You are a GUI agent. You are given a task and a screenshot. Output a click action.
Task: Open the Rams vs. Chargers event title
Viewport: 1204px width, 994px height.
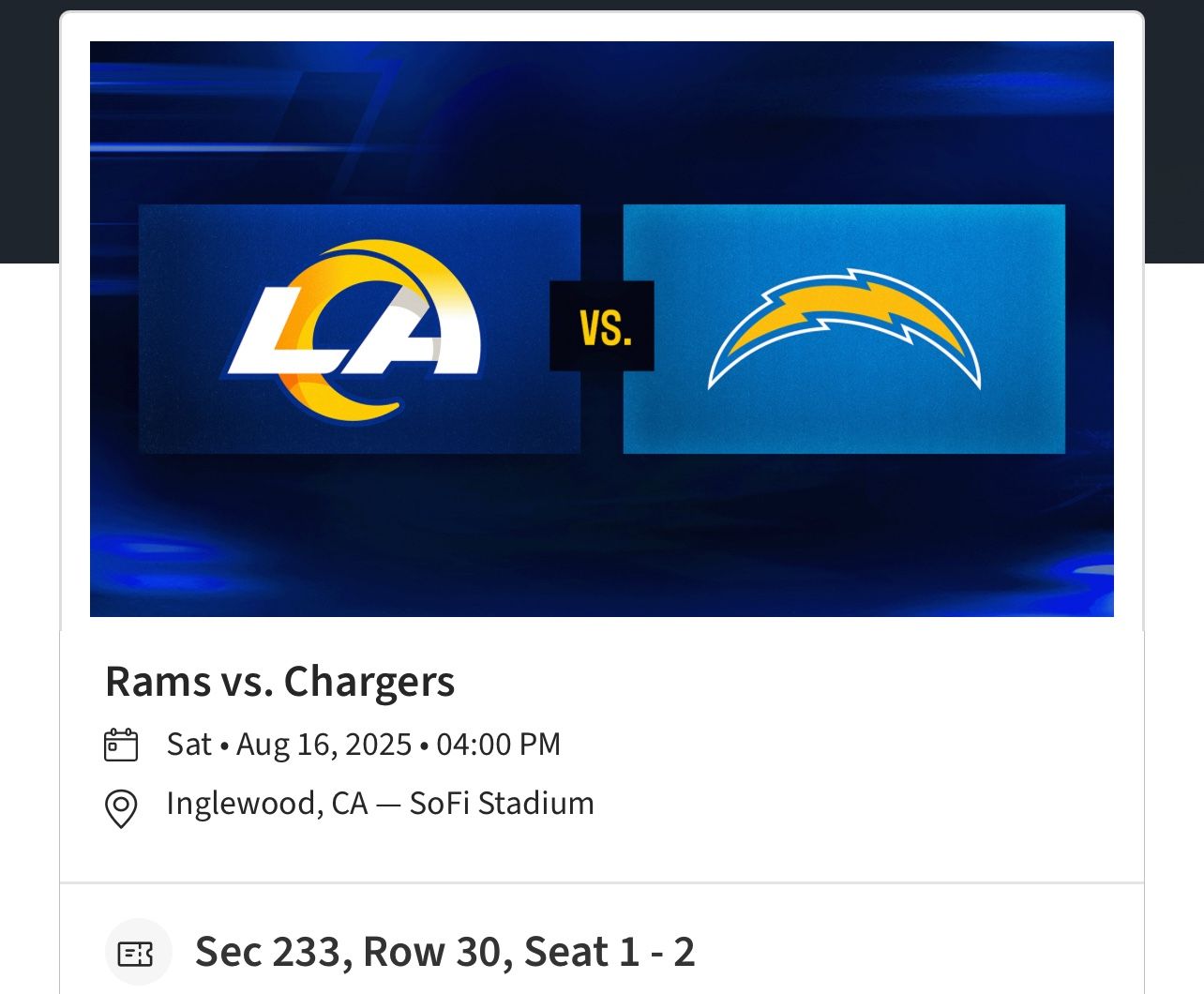click(x=279, y=682)
